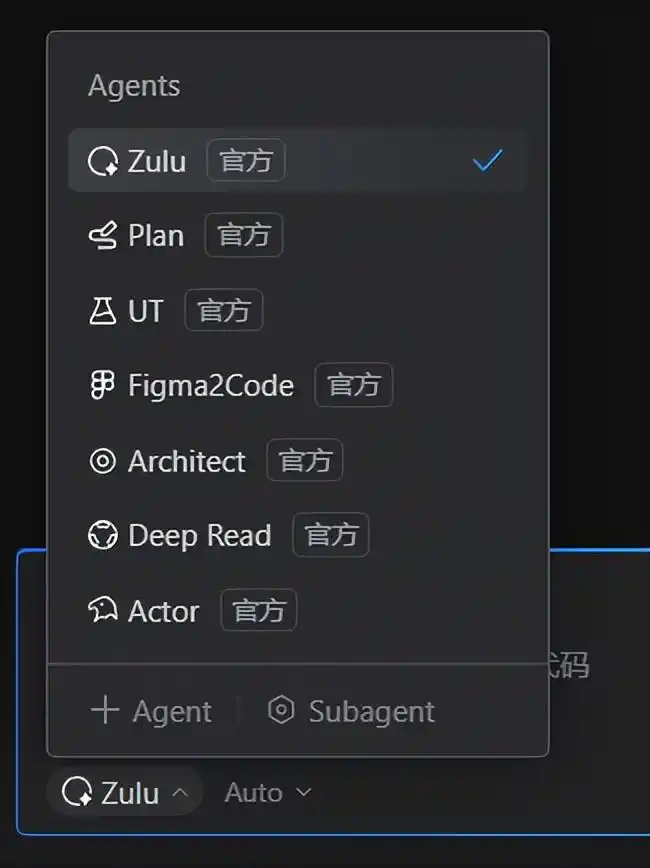Click the Plan agent icon
650x868 pixels.
click(103, 235)
